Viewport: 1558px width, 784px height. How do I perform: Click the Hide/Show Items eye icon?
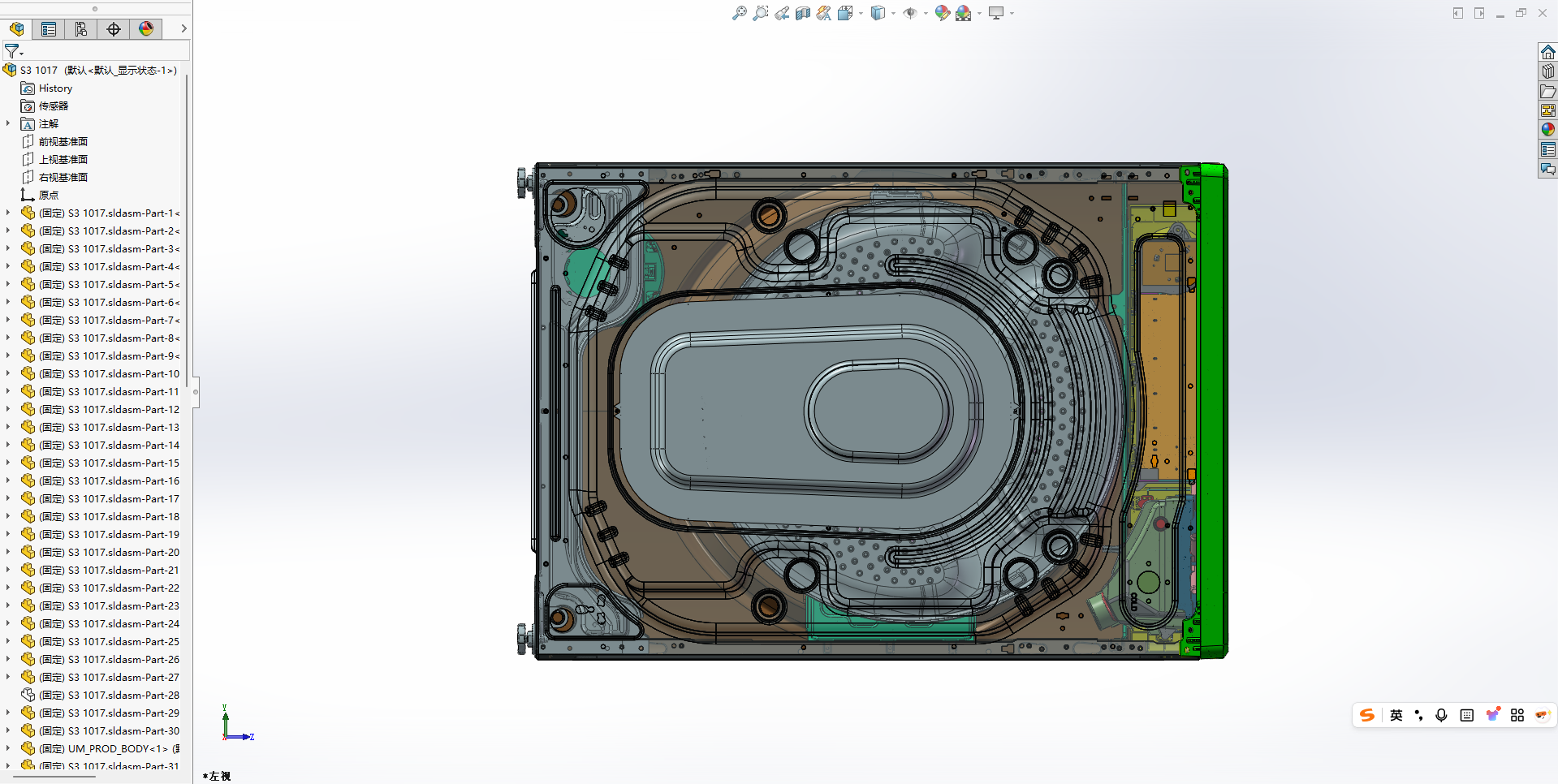(x=910, y=13)
